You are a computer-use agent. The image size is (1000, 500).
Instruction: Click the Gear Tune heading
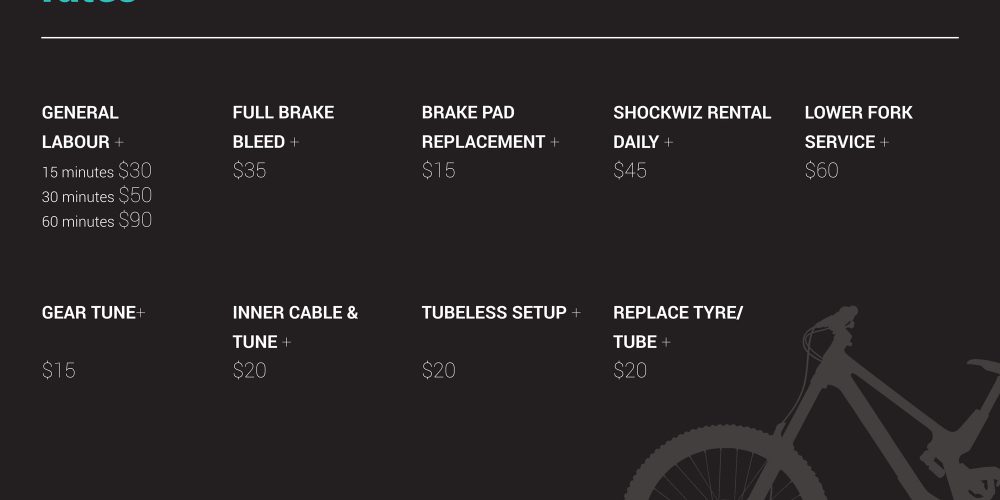point(89,313)
